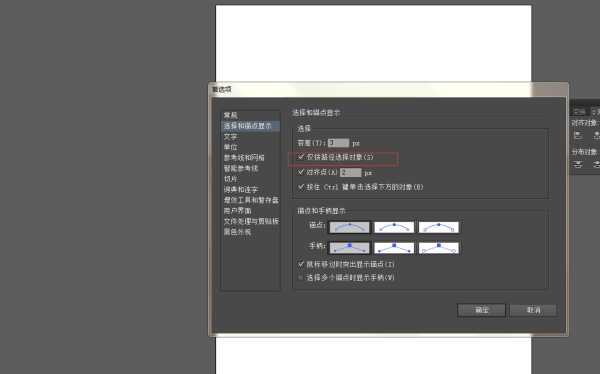
Task: Click first align icon under 对齐对象
Action: (x=578, y=135)
